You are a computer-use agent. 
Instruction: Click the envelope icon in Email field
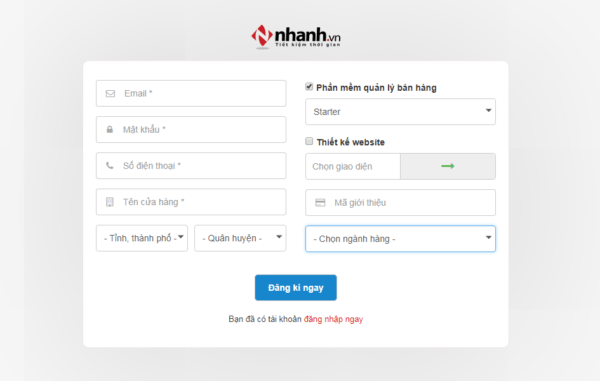tap(110, 94)
